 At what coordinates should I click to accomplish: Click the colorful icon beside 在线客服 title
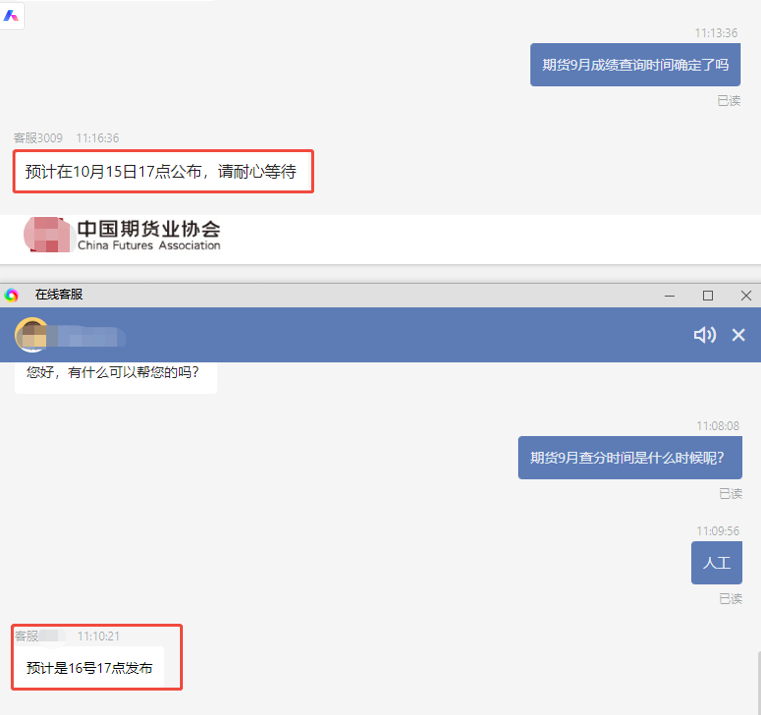pyautogui.click(x=12, y=295)
